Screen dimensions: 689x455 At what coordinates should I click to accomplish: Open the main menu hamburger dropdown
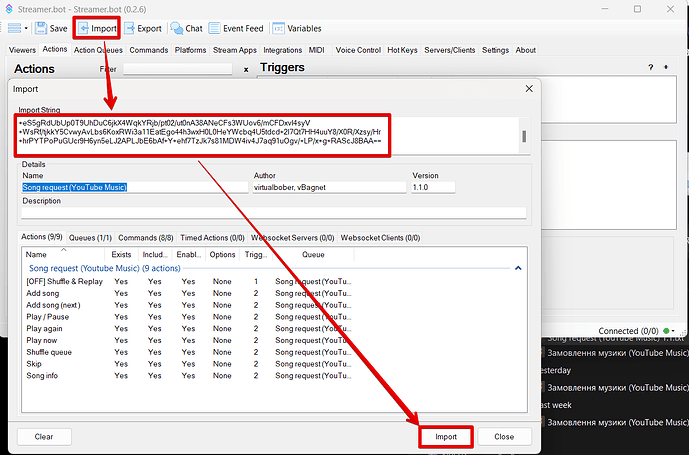pos(18,29)
